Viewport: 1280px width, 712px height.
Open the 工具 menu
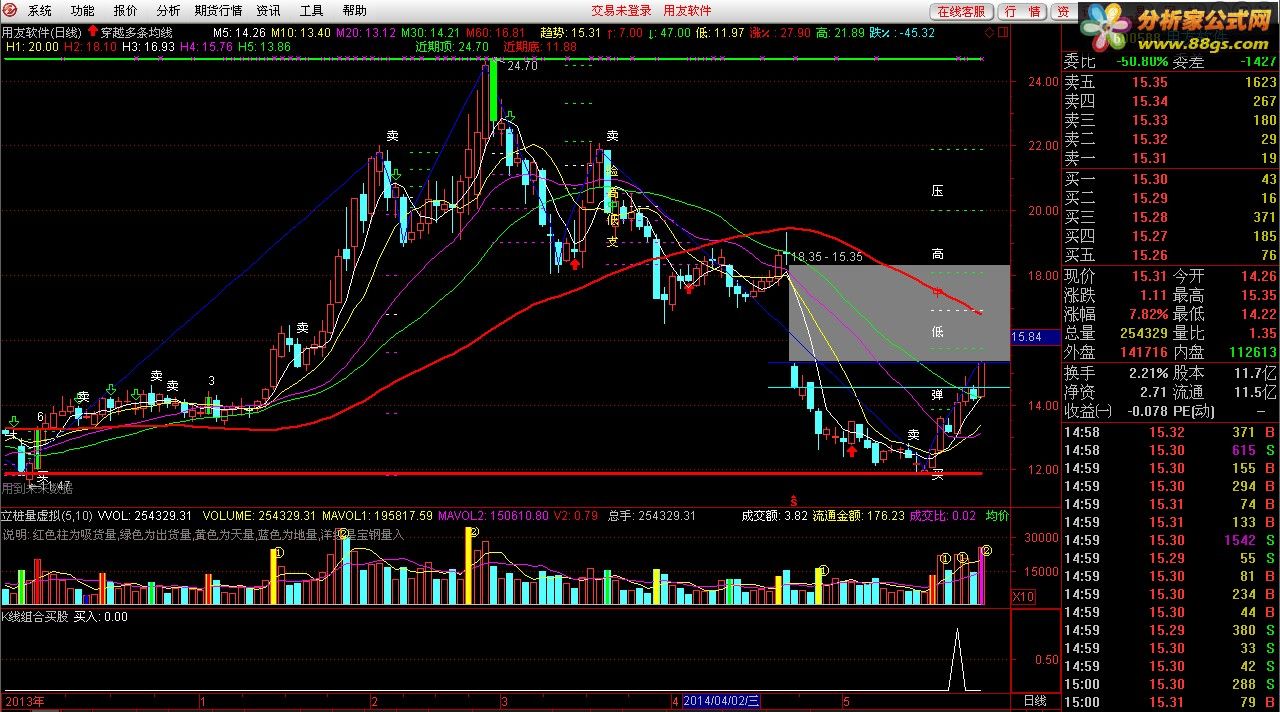point(312,11)
